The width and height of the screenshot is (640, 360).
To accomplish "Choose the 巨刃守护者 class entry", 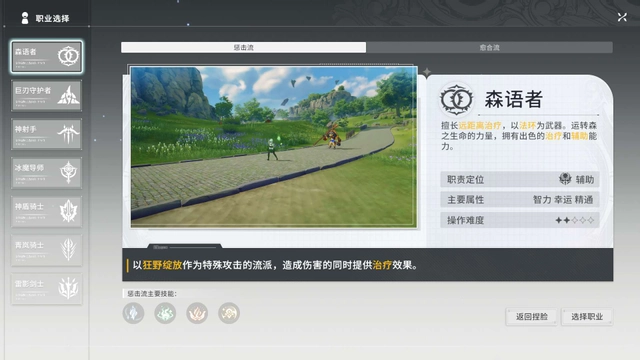I will (x=47, y=96).
